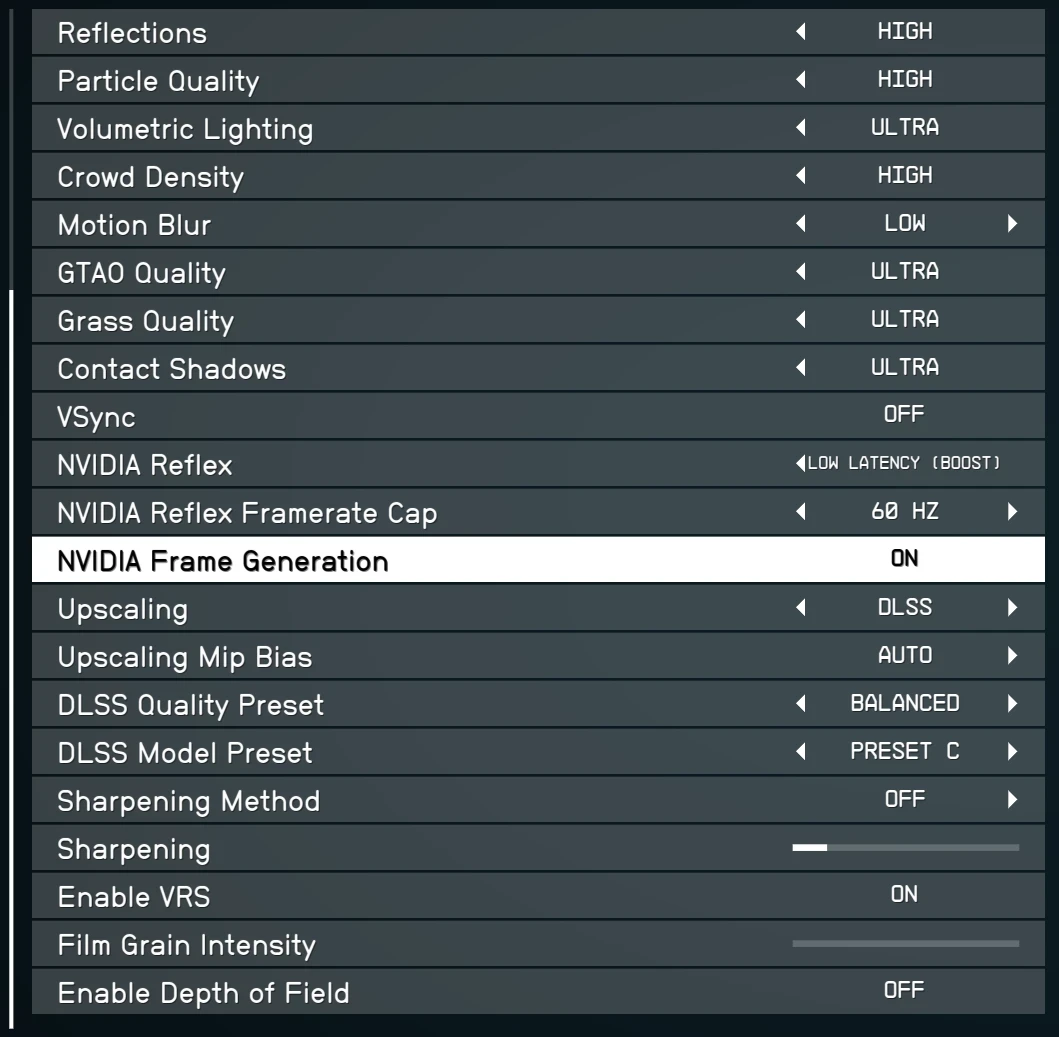Toggle Enable Depth of Field OFF value
The height and width of the screenshot is (1037, 1059).
(x=904, y=991)
